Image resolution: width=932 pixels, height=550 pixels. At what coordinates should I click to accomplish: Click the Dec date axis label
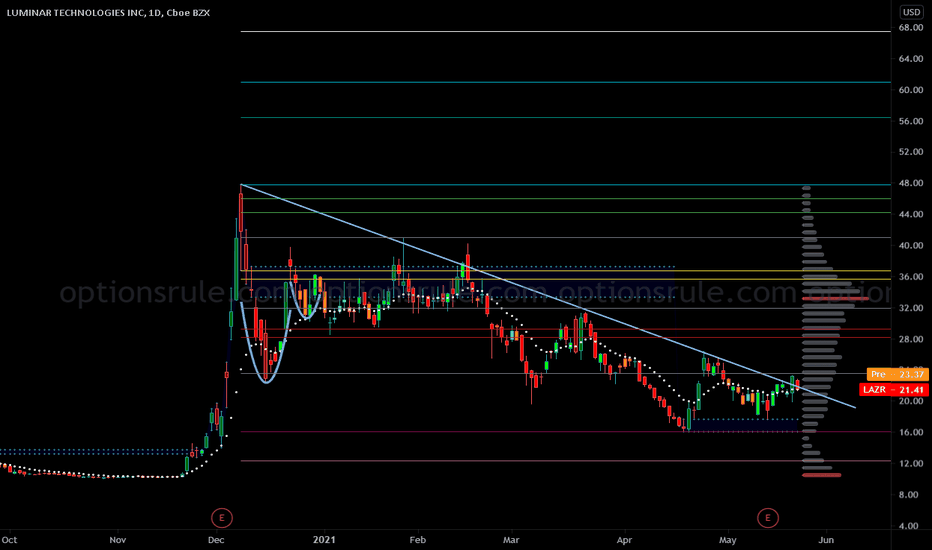pos(216,540)
